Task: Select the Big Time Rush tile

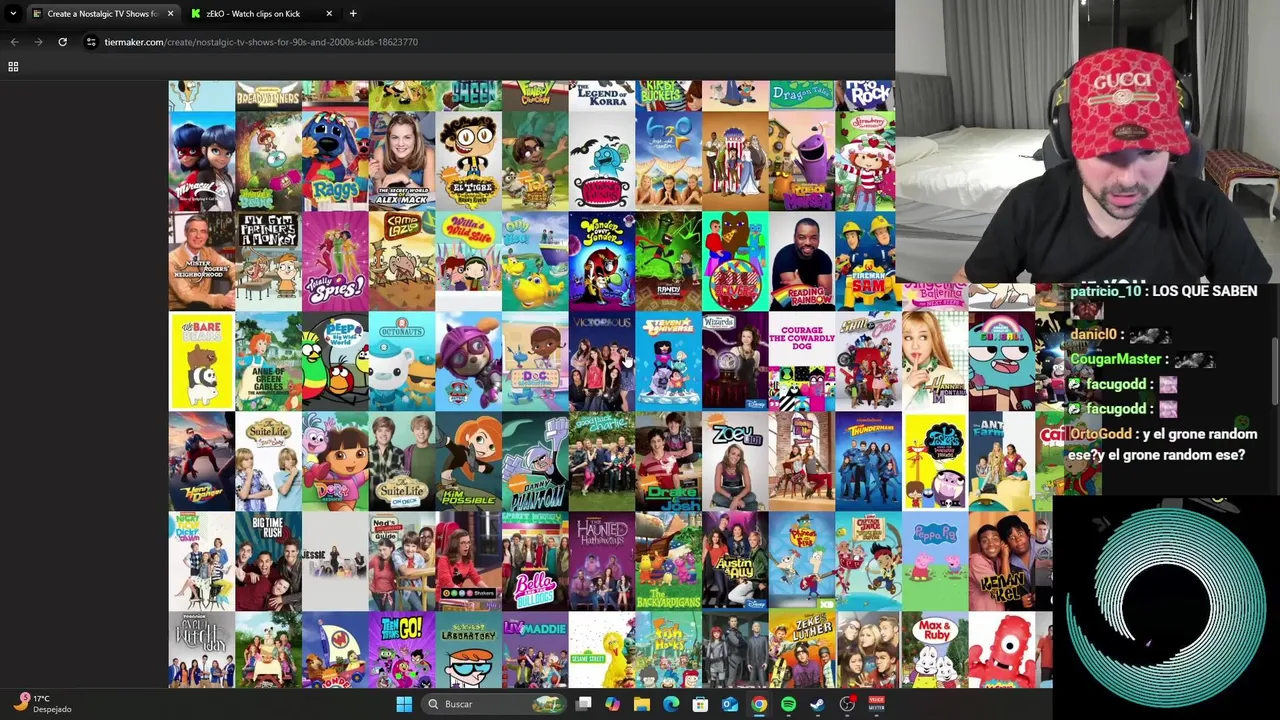Action: [x=268, y=561]
